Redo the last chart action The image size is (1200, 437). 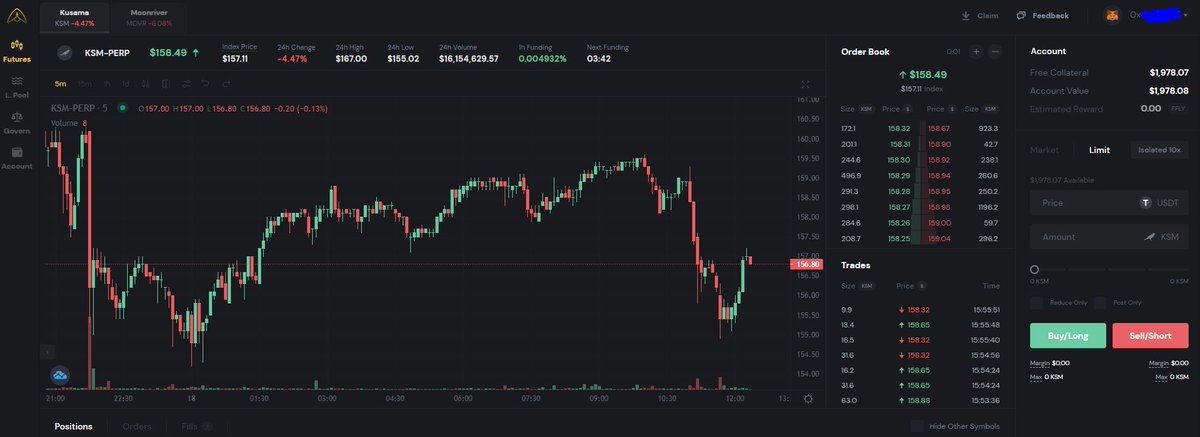point(225,84)
